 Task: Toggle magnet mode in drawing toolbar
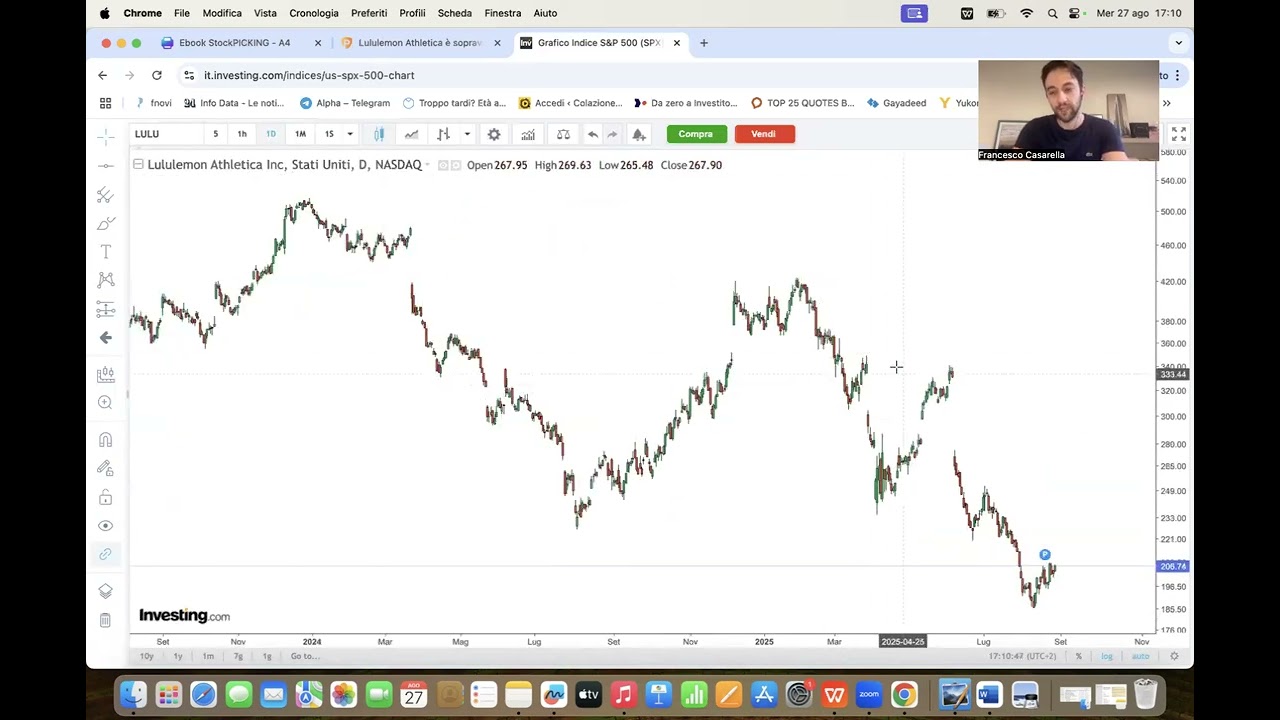(x=105, y=440)
